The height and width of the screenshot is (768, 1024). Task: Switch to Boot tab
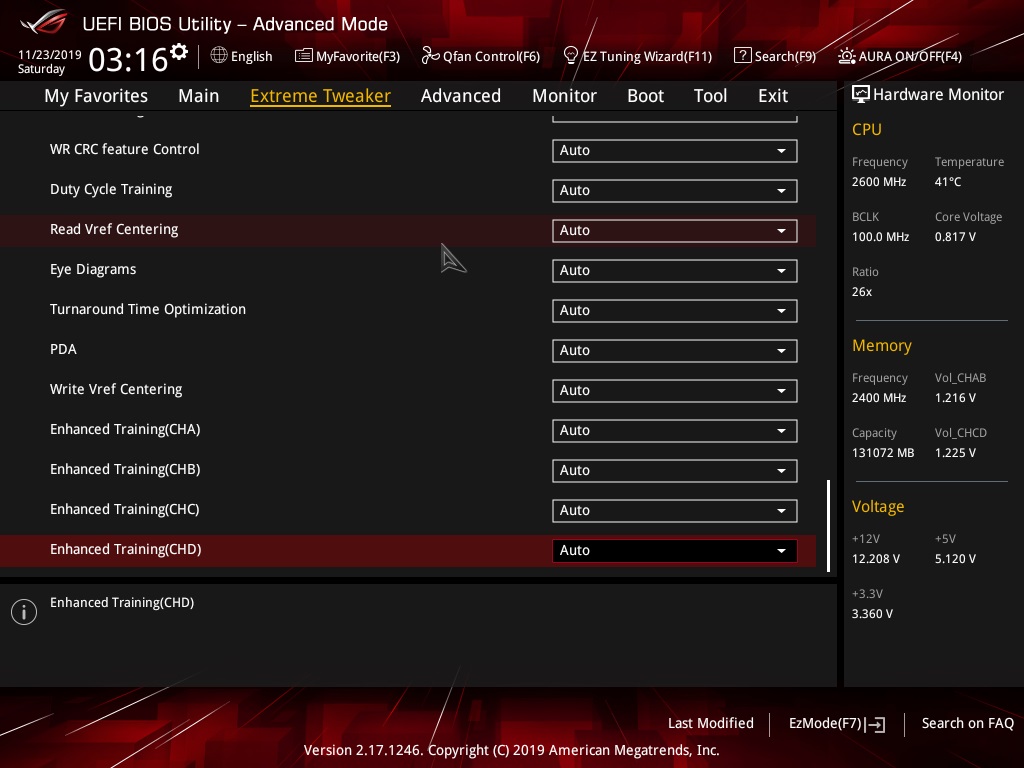click(x=645, y=96)
